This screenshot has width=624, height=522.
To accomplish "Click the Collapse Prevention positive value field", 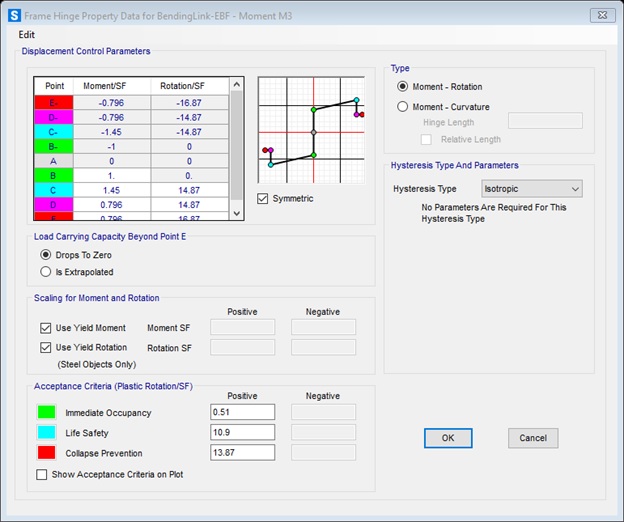I will (x=242, y=453).
